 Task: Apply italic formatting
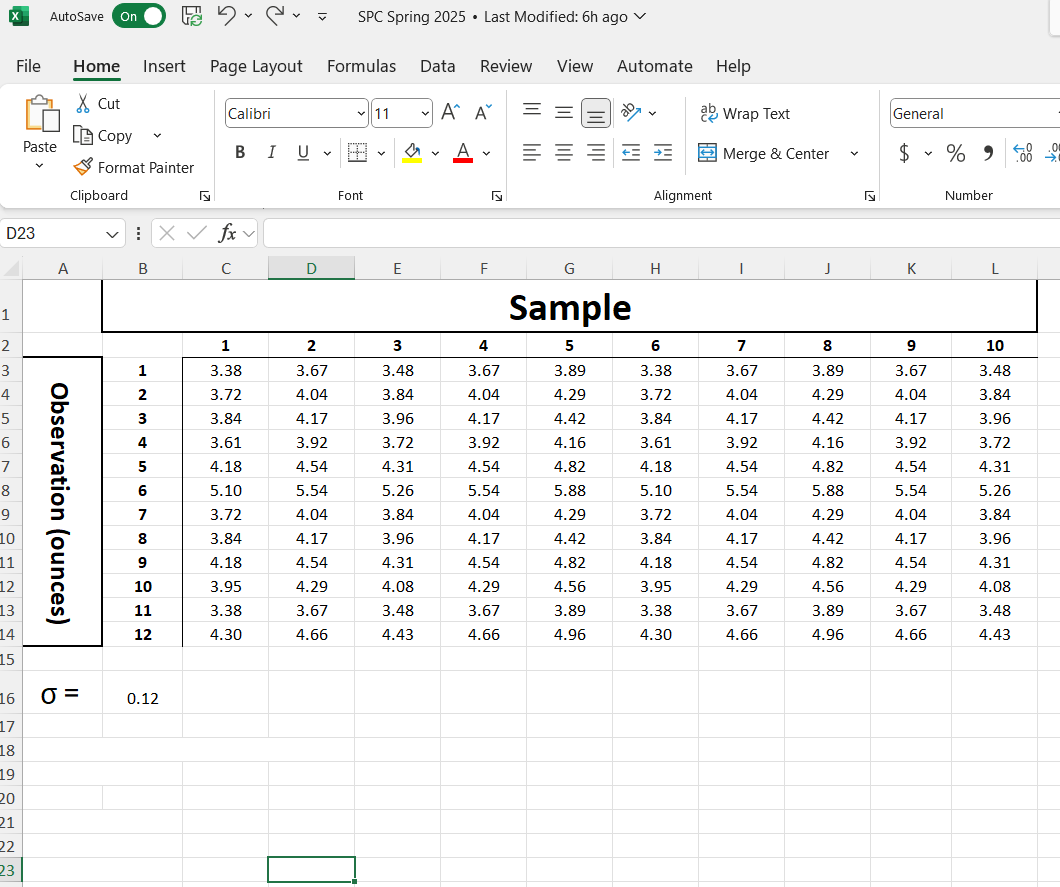pyautogui.click(x=271, y=152)
